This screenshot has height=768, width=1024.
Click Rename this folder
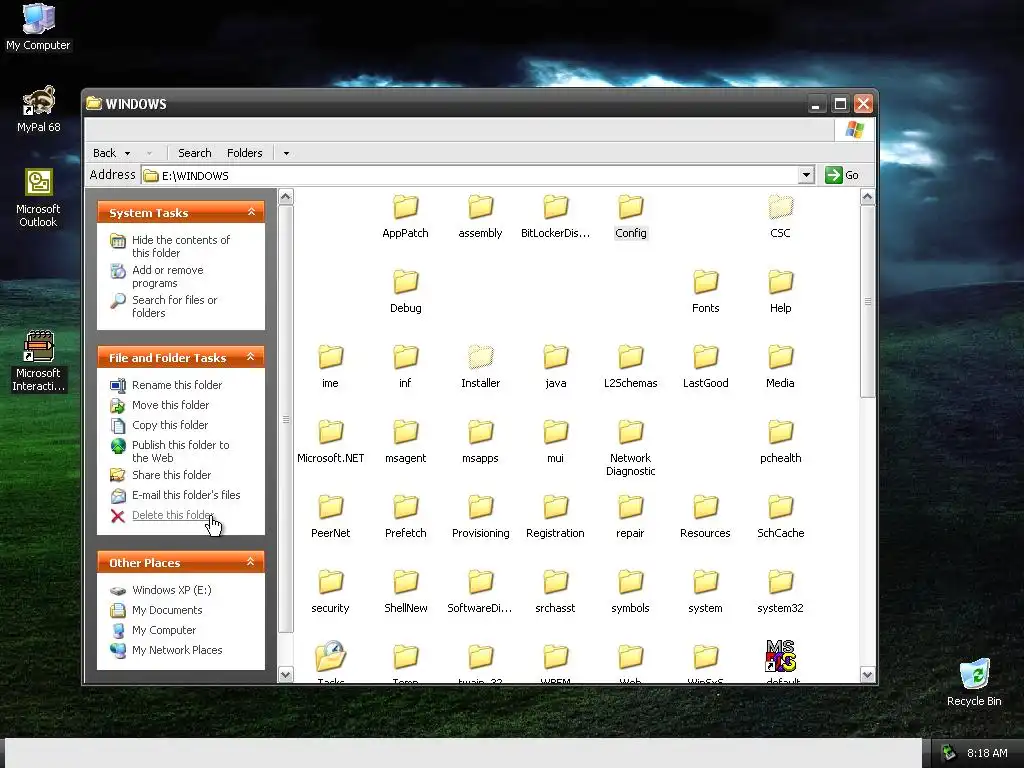click(177, 385)
